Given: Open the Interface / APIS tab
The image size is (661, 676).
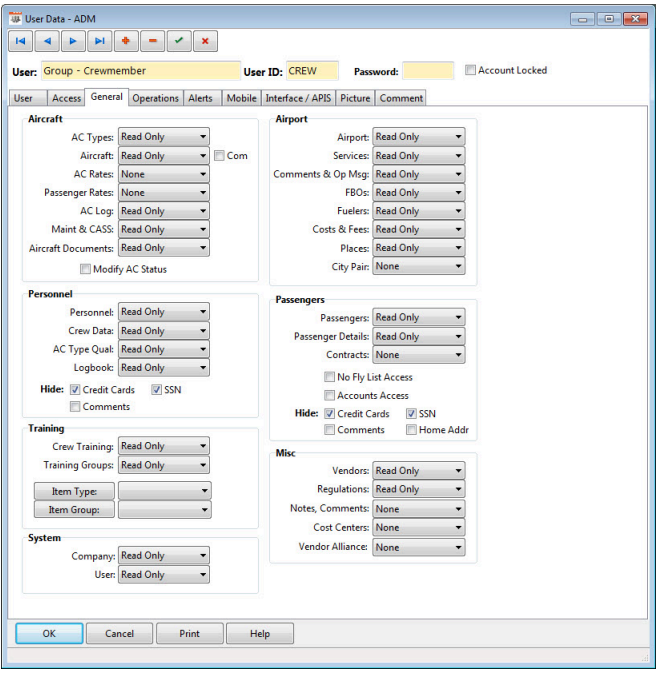Looking at the screenshot, I should pos(299,98).
